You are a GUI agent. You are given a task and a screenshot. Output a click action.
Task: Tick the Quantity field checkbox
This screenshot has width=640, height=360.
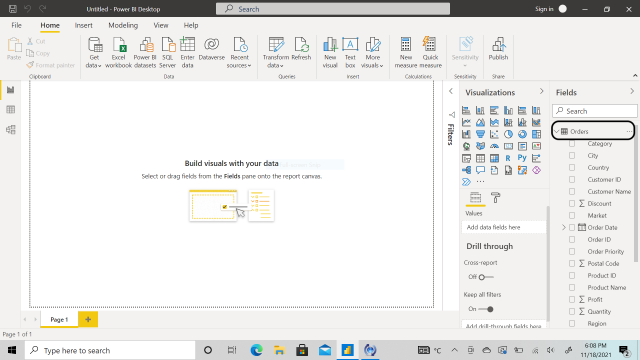click(x=572, y=311)
